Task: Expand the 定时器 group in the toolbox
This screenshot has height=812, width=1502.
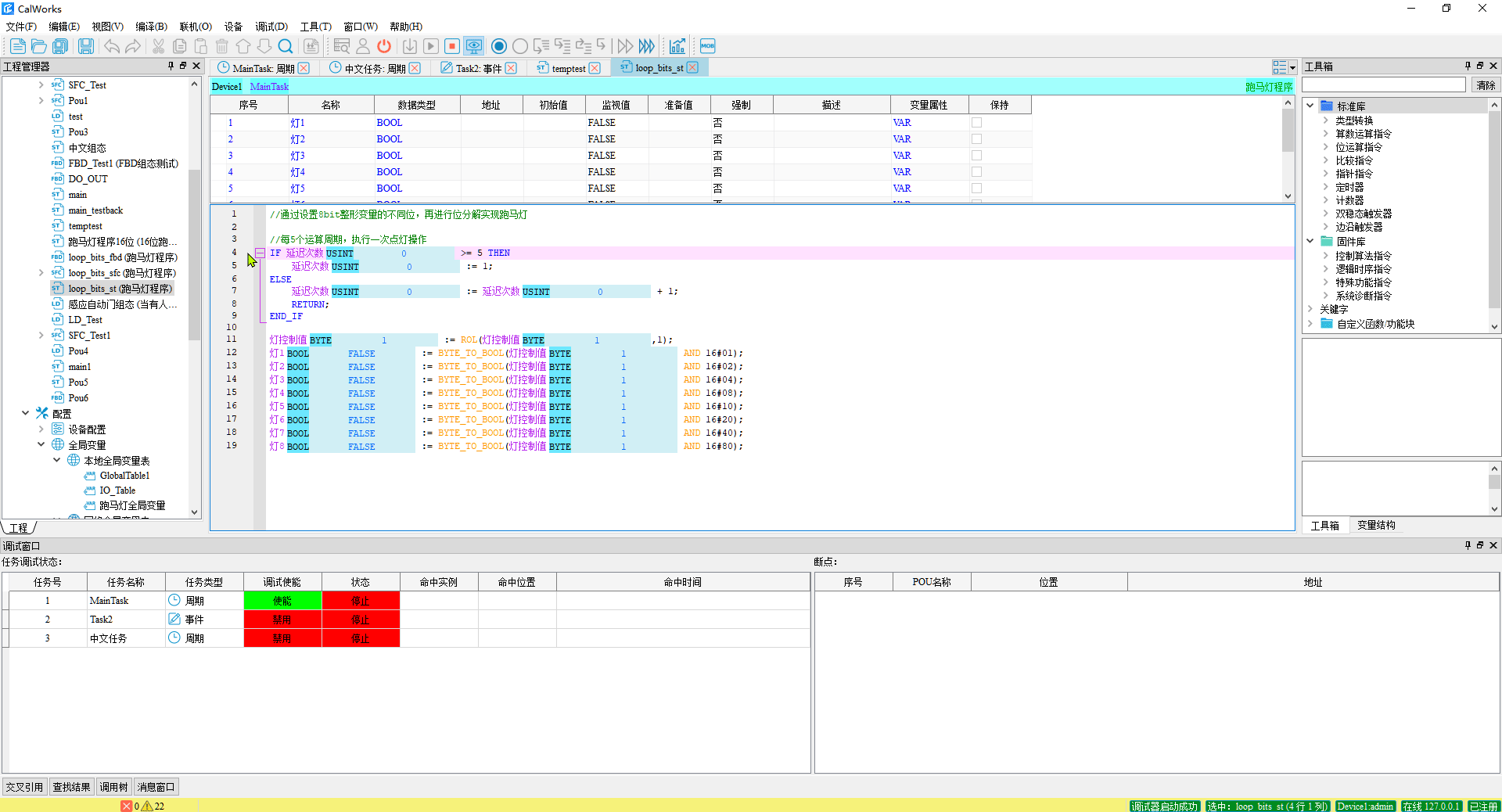Action: click(x=1324, y=186)
